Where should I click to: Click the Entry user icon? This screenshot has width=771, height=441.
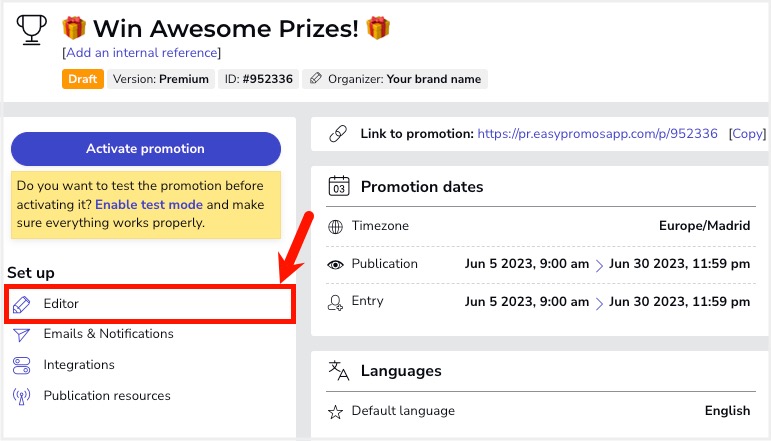336,301
